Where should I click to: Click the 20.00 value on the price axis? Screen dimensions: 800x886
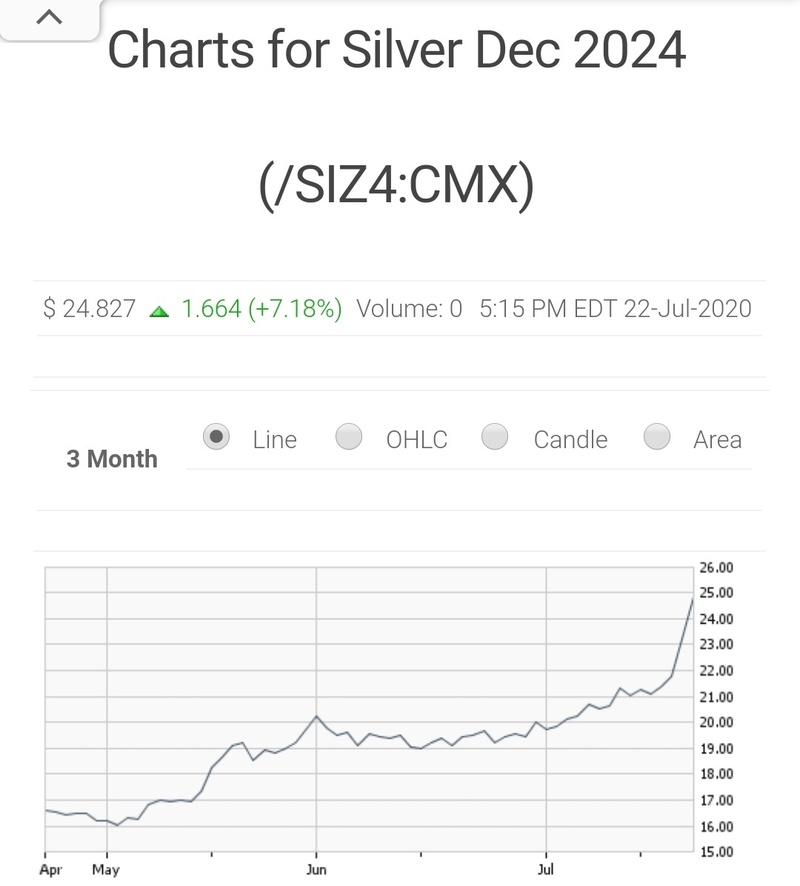716,722
